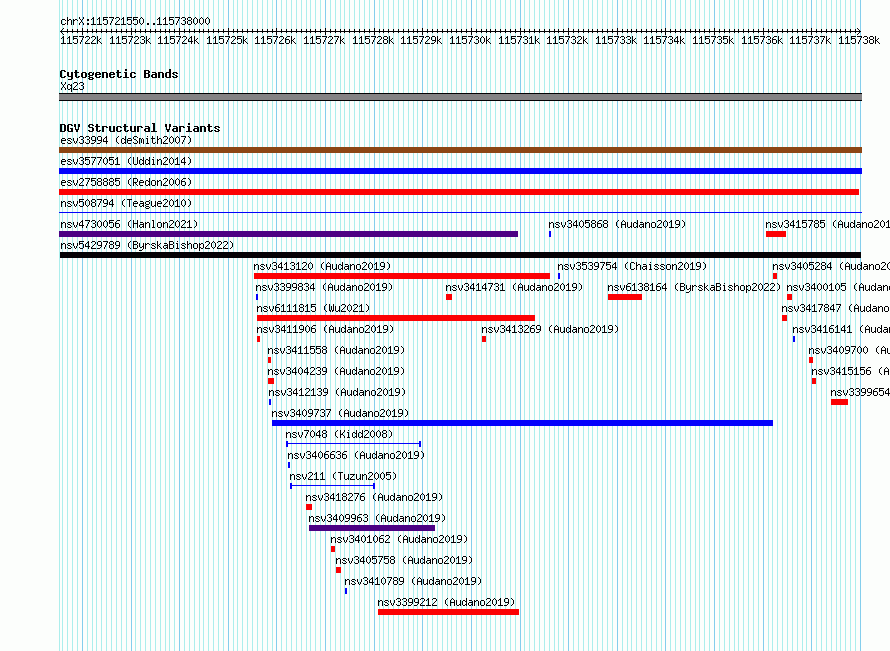
Task: Click the nsv3409737 (Audano2019) long blue bar
Action: [x=522, y=423]
